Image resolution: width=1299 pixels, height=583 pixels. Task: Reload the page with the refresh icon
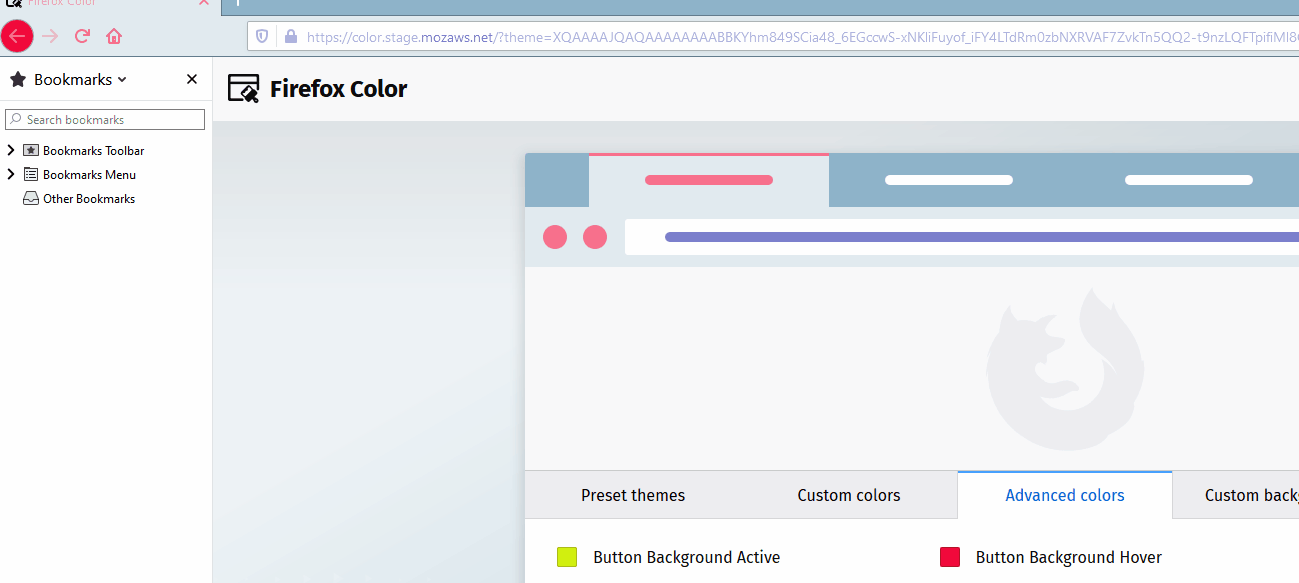pyautogui.click(x=82, y=36)
